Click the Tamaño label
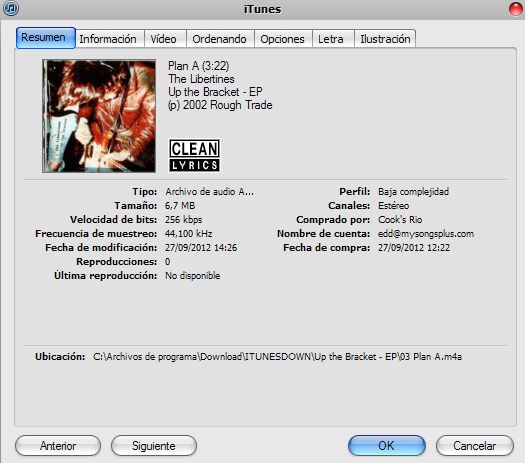This screenshot has width=525, height=463. point(136,206)
